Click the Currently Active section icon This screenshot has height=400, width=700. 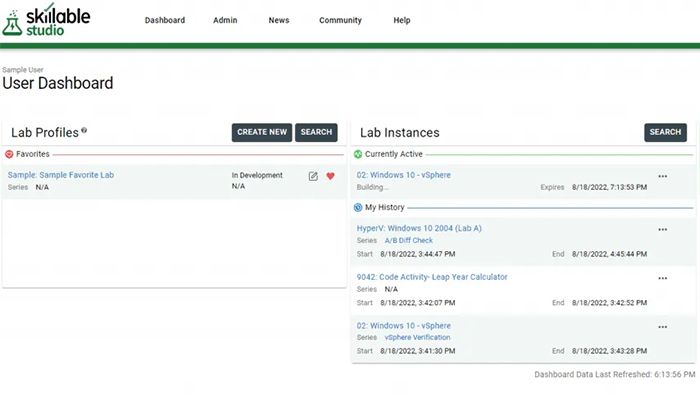(x=358, y=154)
